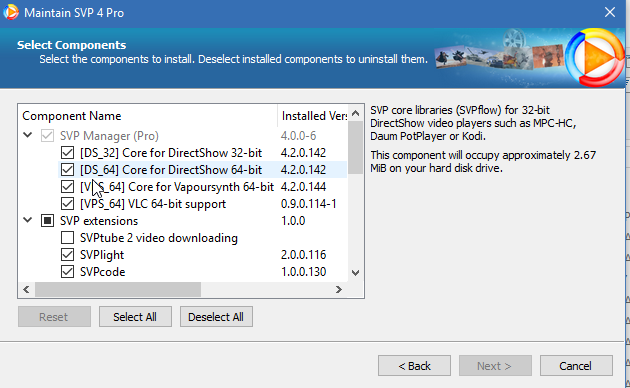This screenshot has height=388, width=630.
Task: Uncheck the SVPlight component
Action: tap(67, 255)
